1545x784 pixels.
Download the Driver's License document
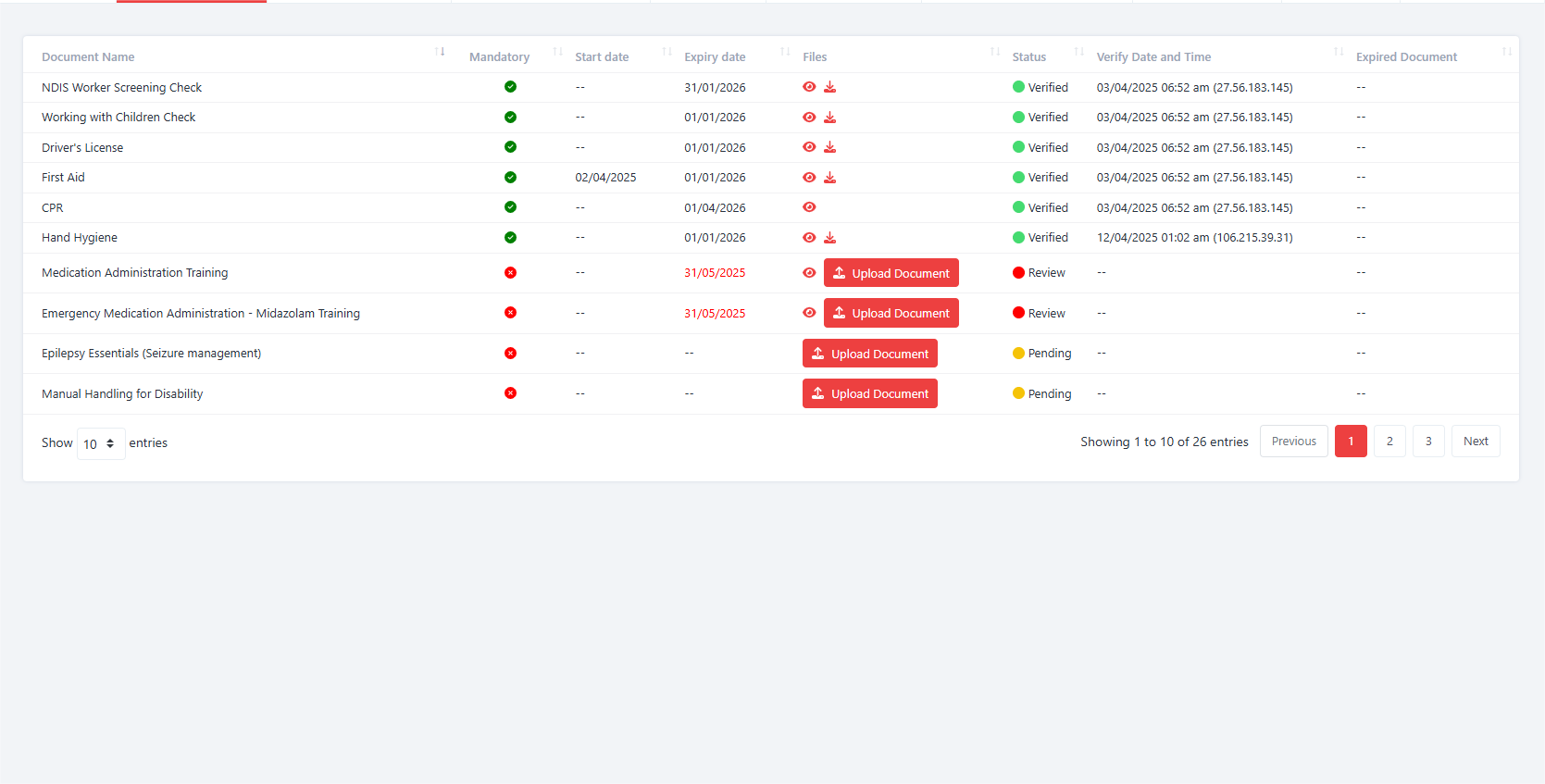(830, 147)
